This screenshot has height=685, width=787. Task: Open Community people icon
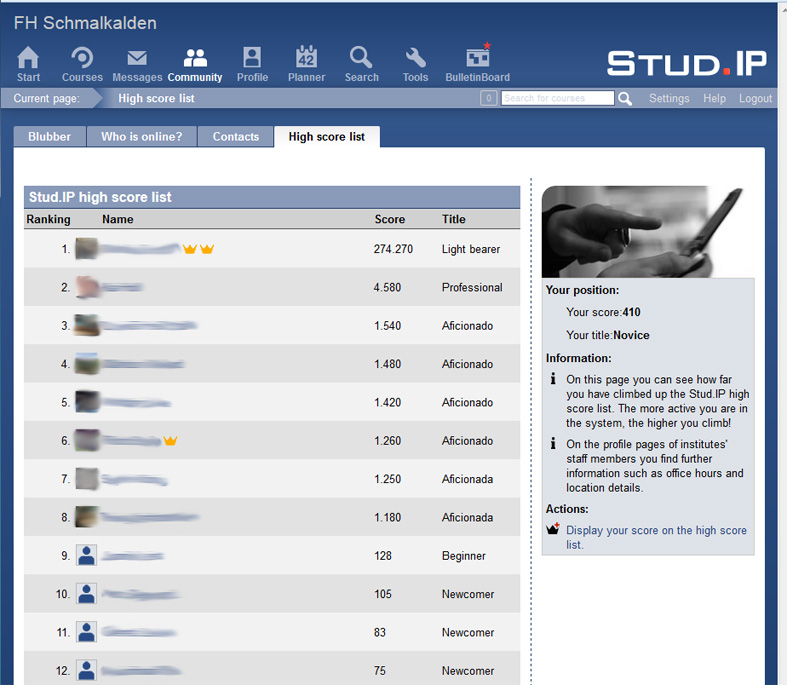tap(195, 58)
